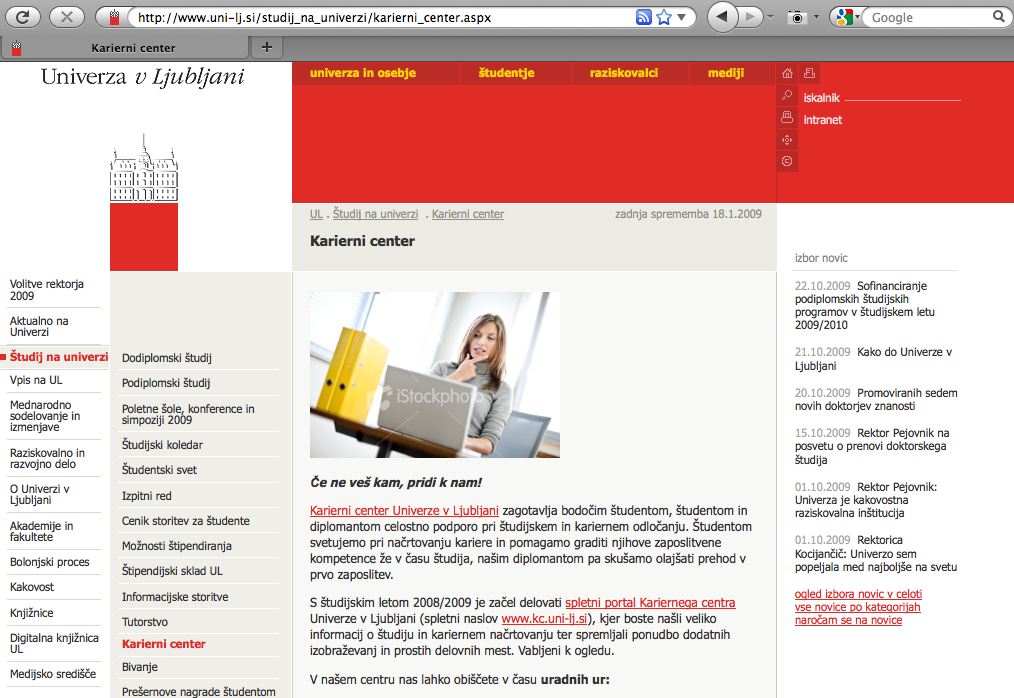Open 'Študijski koledar' submenu item
This screenshot has width=1014, height=698.
pyautogui.click(x=162, y=445)
